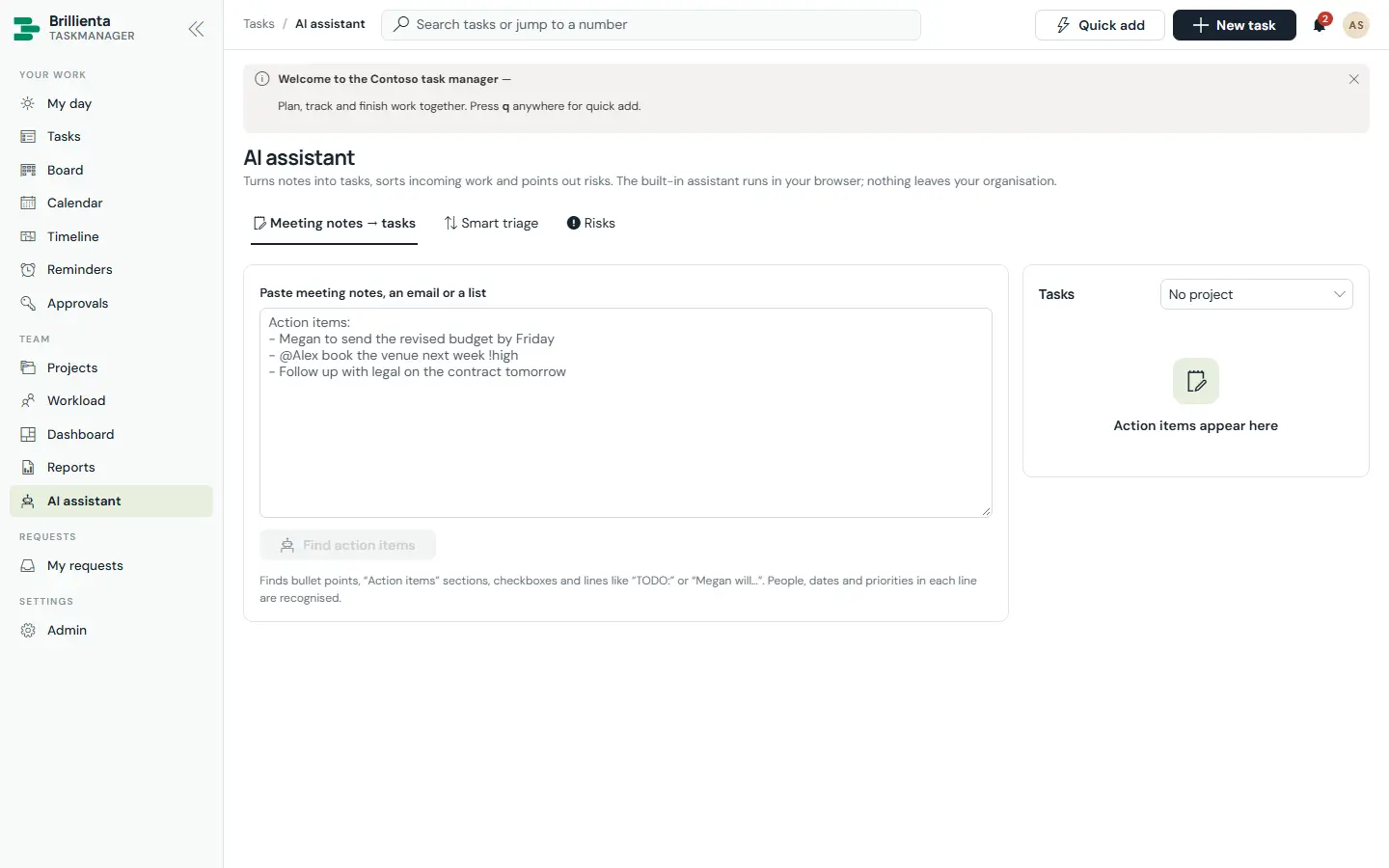Collapse the sidebar with double-chevron icon
The image size is (1389, 868).
pyautogui.click(x=196, y=29)
